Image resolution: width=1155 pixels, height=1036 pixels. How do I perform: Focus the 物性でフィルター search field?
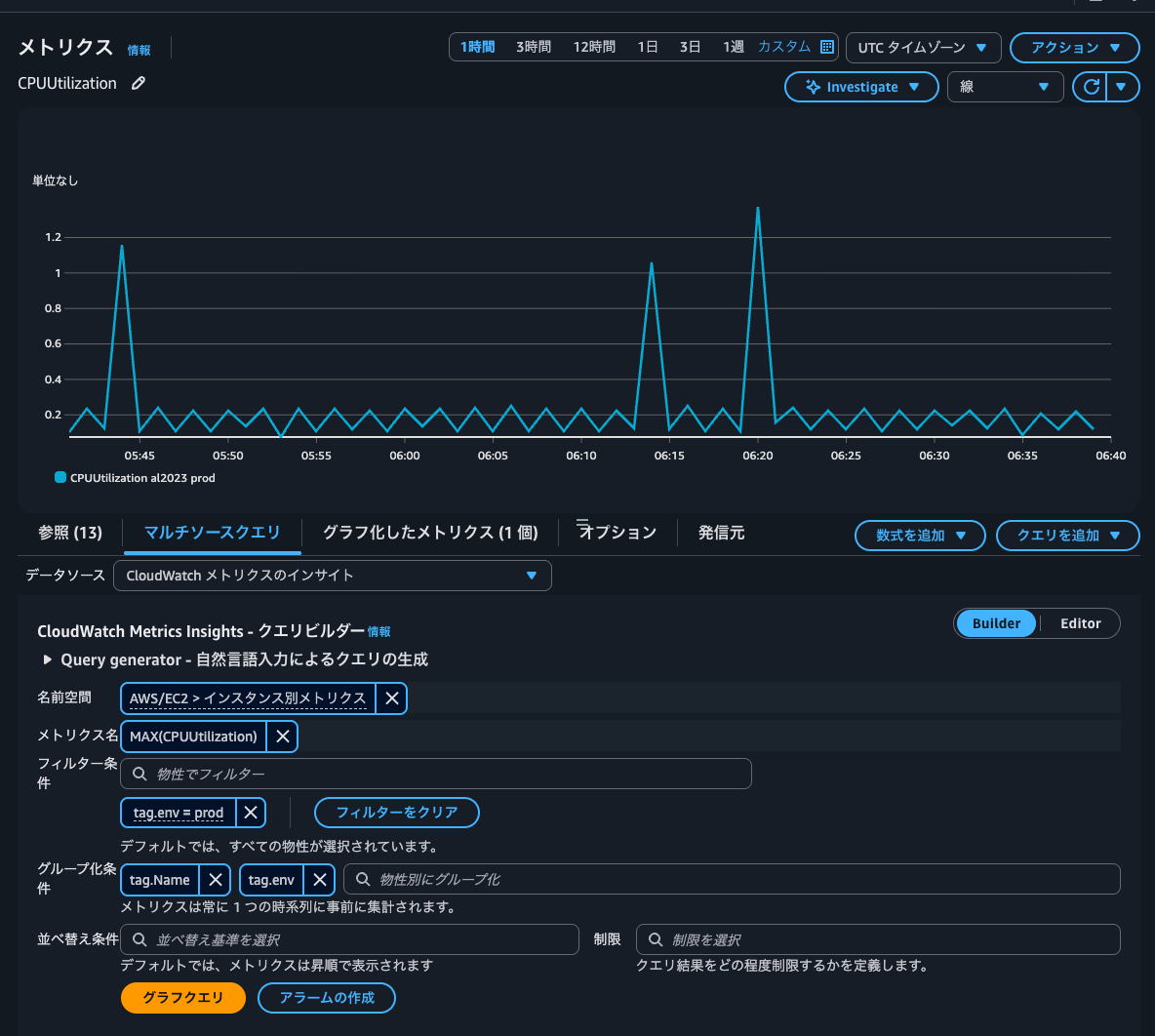436,774
